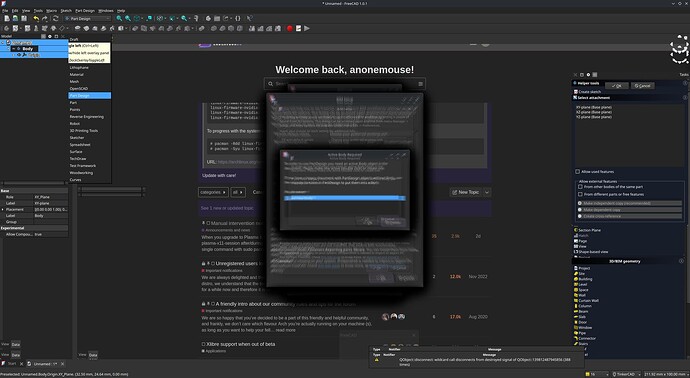This screenshot has height=378, width=690.
Task: Click the Refresh recompute icon
Action: 55,18
